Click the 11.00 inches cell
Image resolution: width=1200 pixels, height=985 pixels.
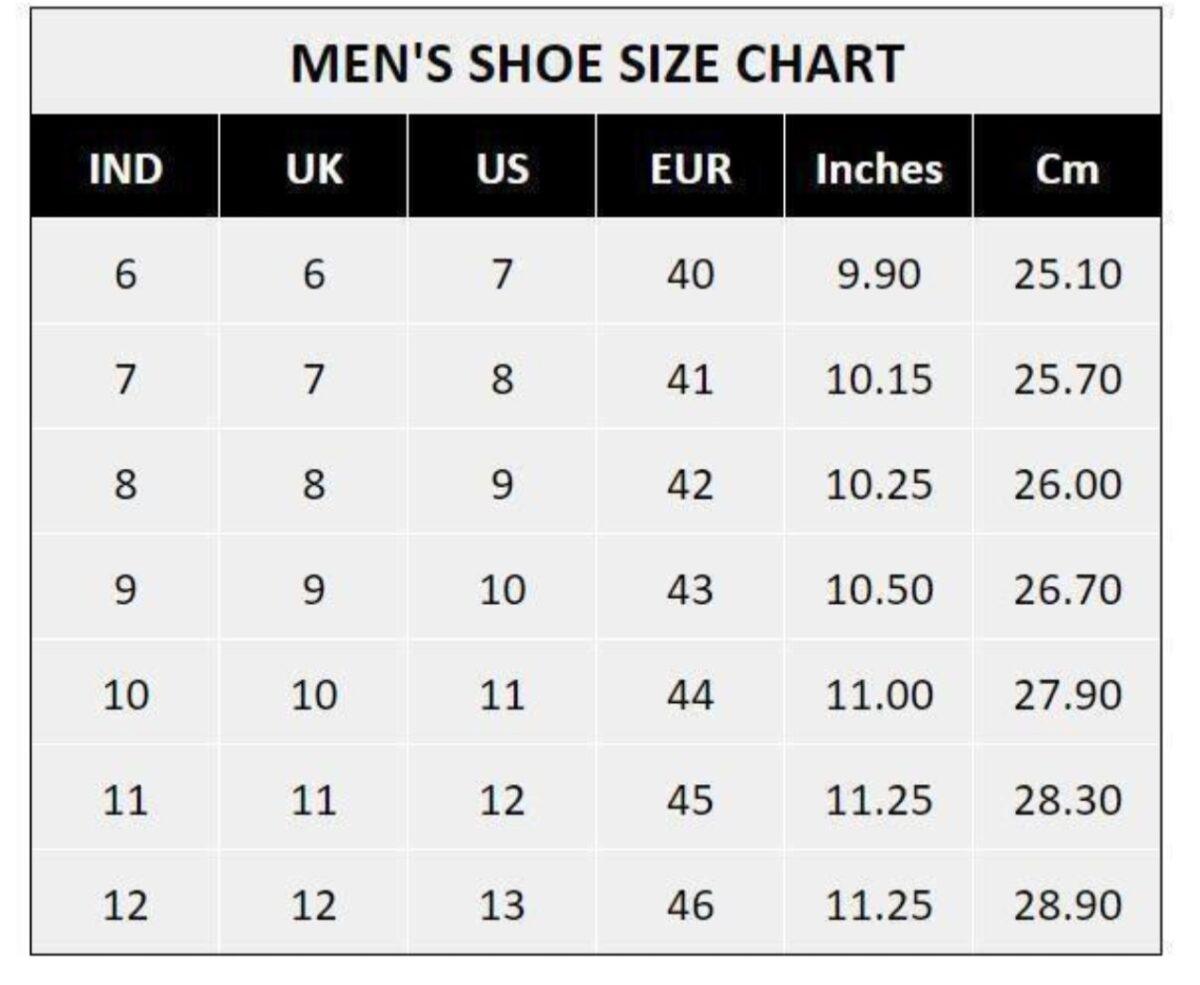(x=879, y=695)
